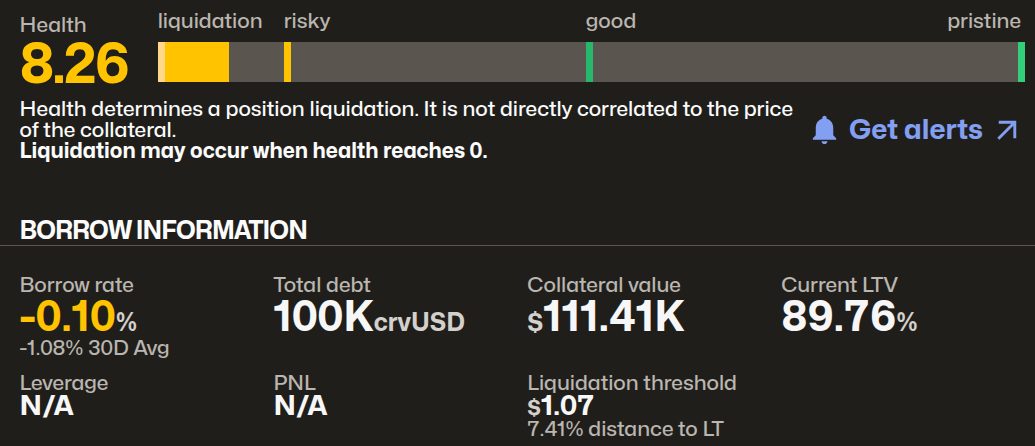Click the Collateral value $111.41K
The image size is (1035, 446).
coord(606,318)
